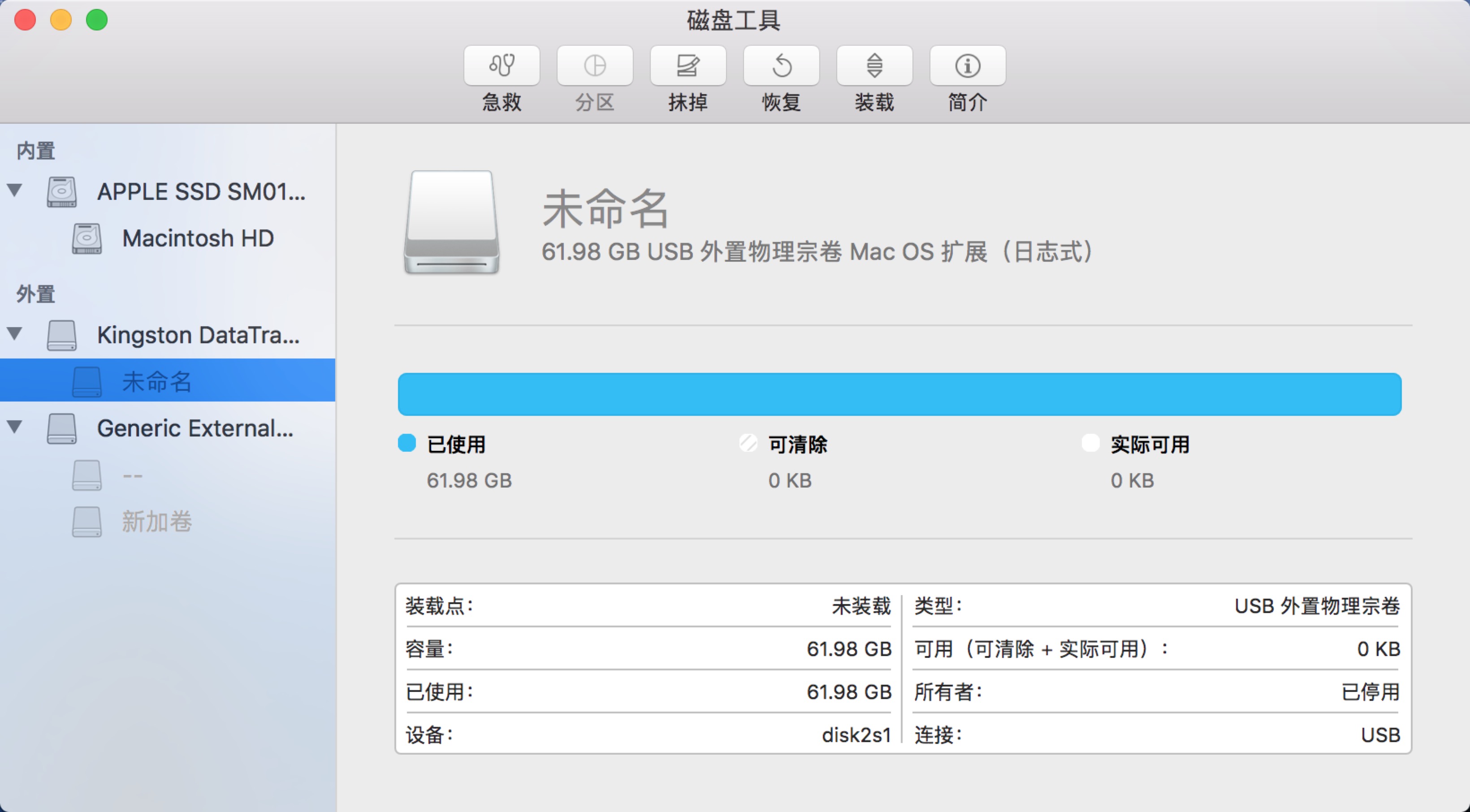Collapse the APPLE SSD disclosure triangle
This screenshot has width=1470, height=812.
tap(15, 190)
